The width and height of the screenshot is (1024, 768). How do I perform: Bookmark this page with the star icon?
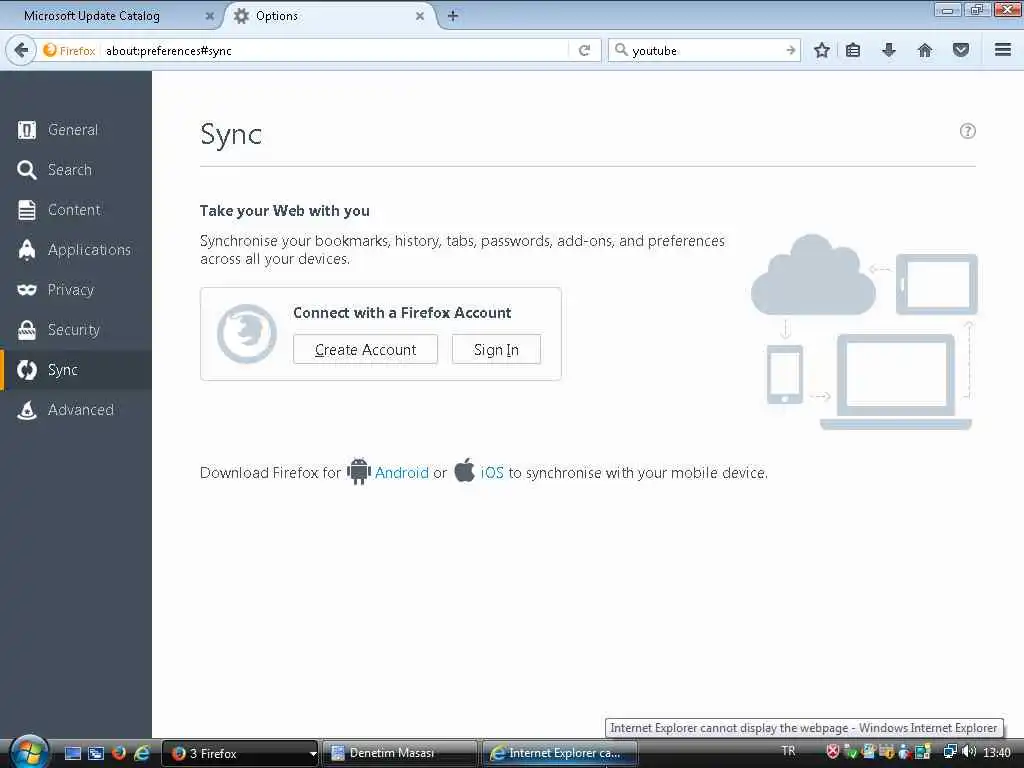822,50
